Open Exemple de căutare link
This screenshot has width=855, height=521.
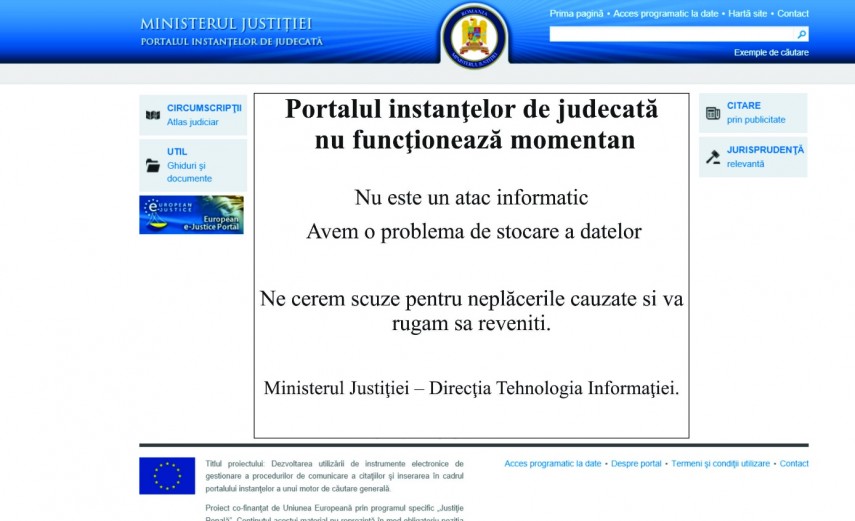pyautogui.click(x=771, y=52)
